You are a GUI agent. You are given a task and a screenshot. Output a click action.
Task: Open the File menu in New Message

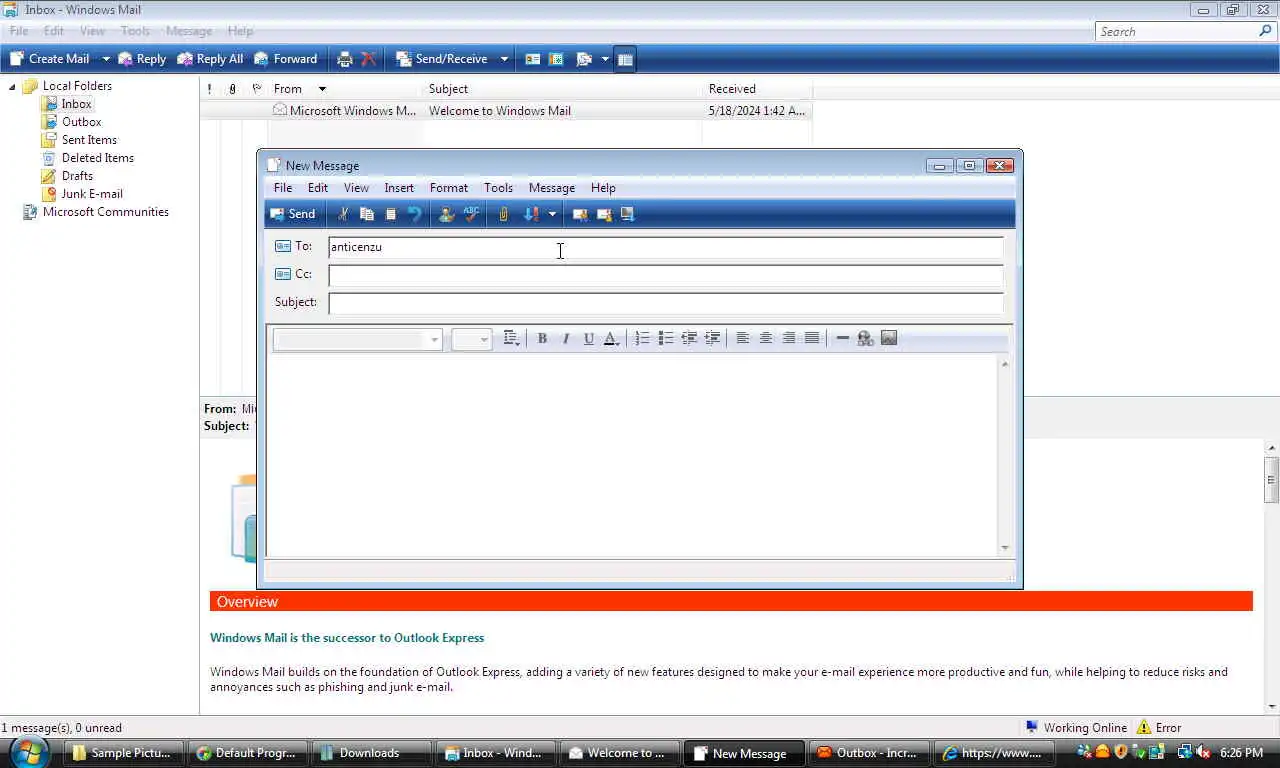pyautogui.click(x=283, y=188)
